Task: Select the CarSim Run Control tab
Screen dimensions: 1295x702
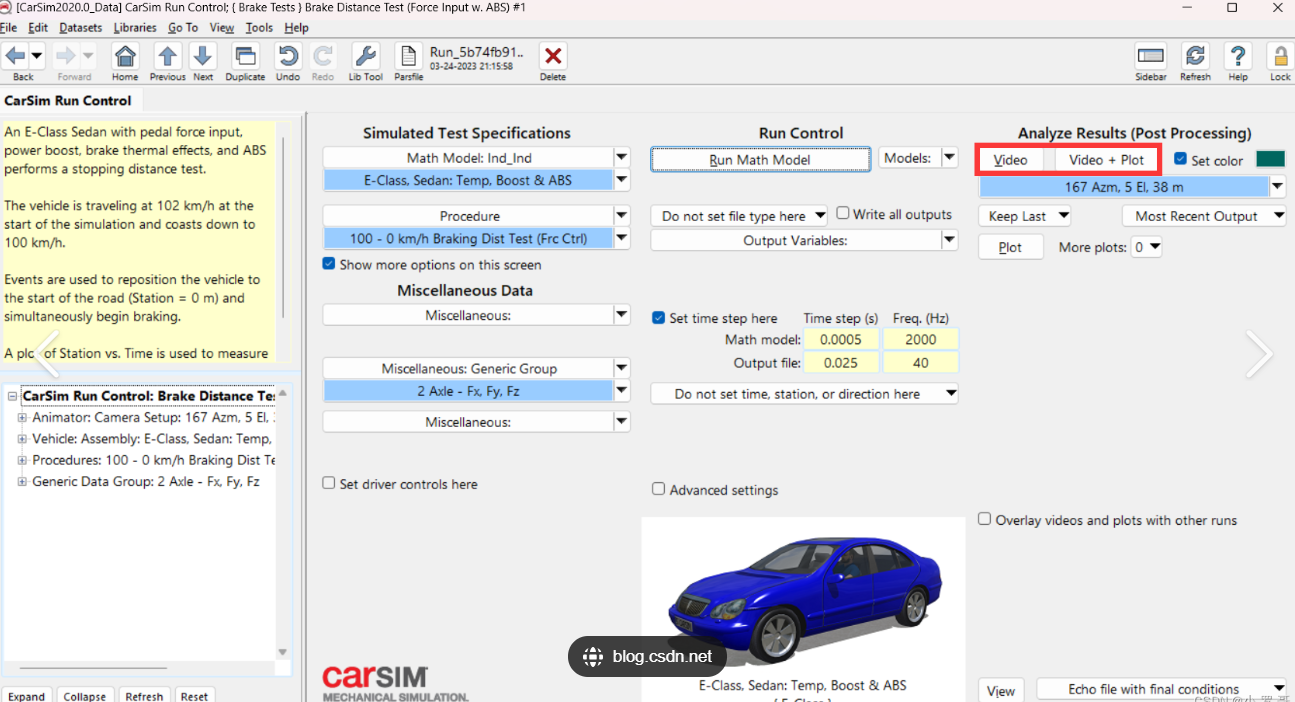Action: point(68,100)
